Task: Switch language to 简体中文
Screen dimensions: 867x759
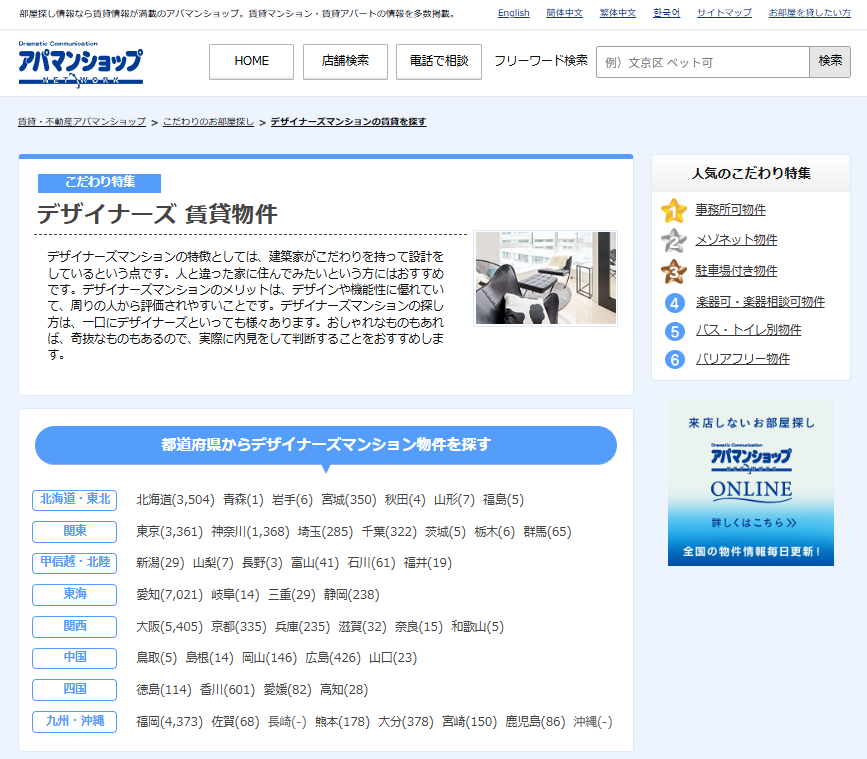Action: (x=565, y=13)
